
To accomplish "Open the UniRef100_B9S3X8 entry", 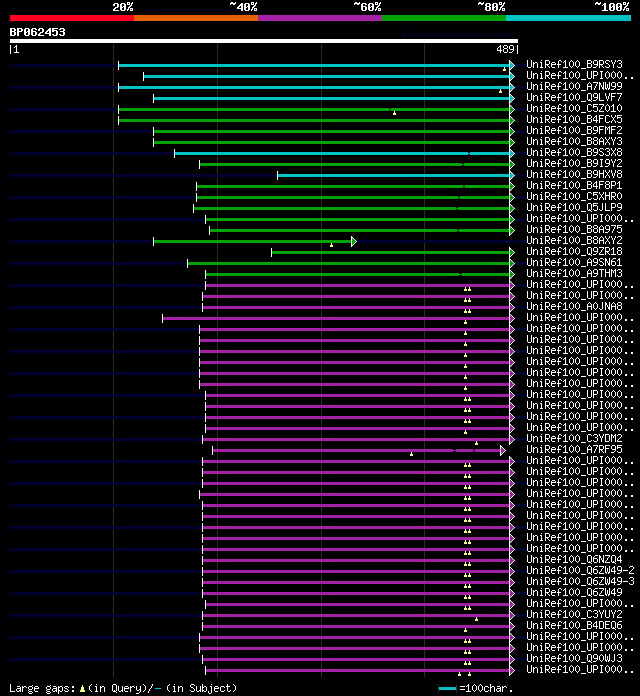I will [574, 153].
